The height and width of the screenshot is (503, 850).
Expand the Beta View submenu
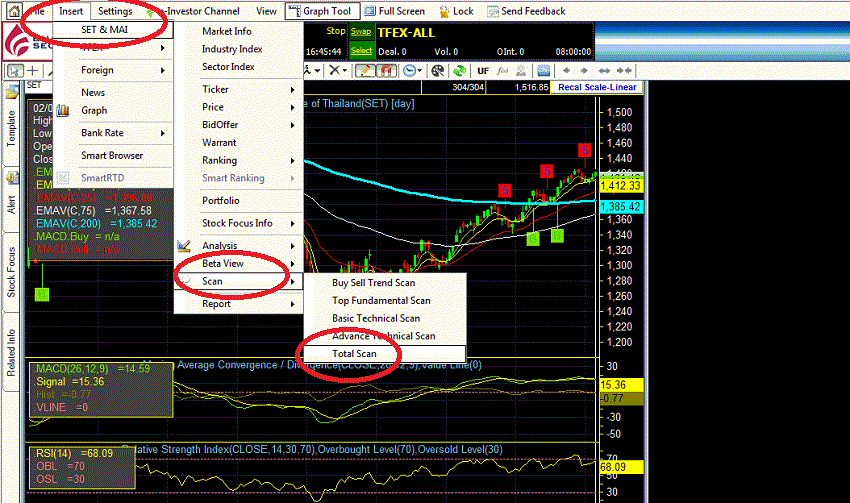point(239,263)
